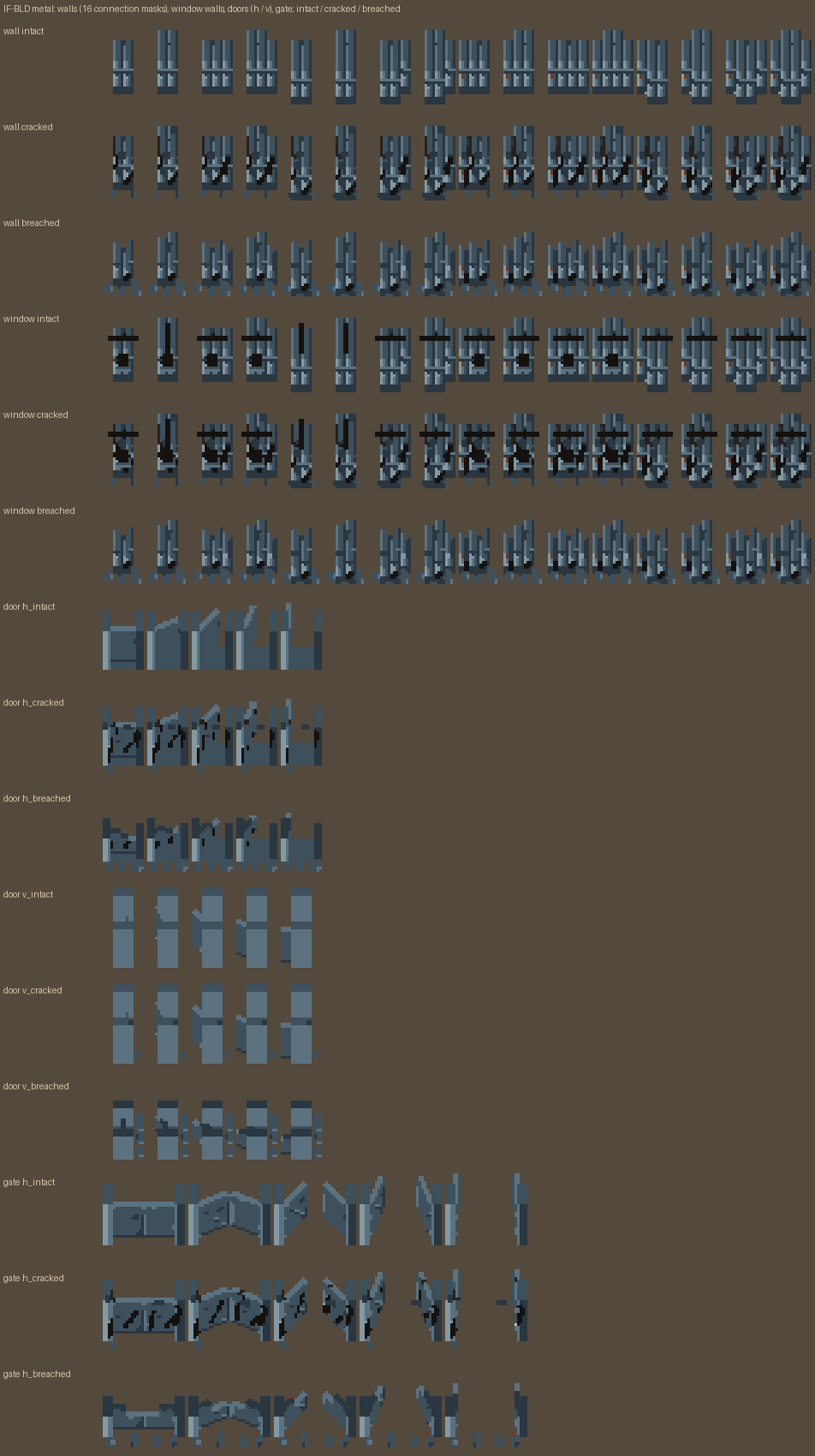This screenshot has width=815, height=1456.
Task: Select the first sprite in the door v_intact row
Action: coord(123,929)
